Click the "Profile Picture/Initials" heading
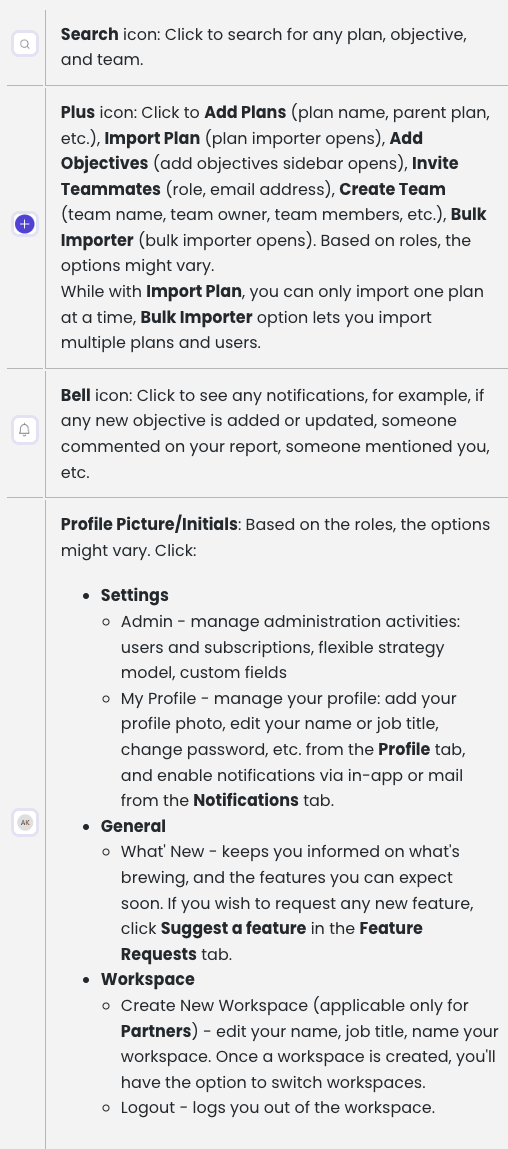 tap(149, 525)
